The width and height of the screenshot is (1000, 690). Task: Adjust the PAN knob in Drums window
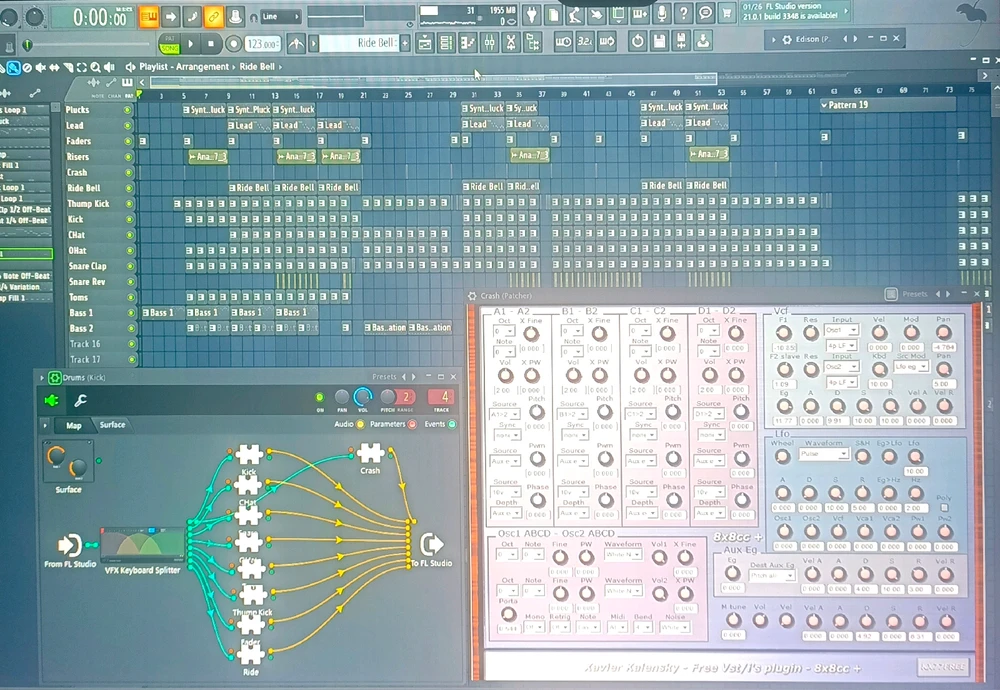[342, 397]
